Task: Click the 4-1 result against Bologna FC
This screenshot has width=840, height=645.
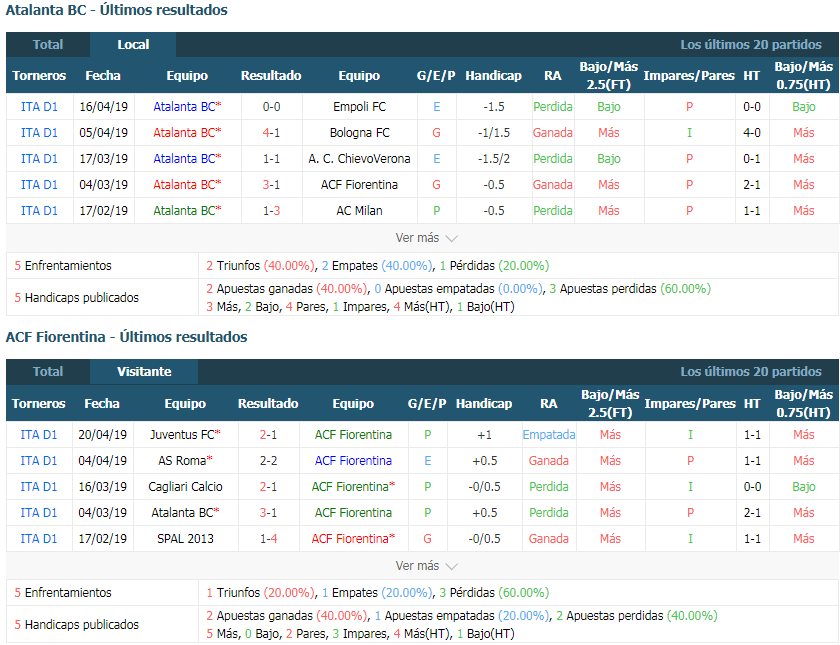Action: click(x=271, y=133)
